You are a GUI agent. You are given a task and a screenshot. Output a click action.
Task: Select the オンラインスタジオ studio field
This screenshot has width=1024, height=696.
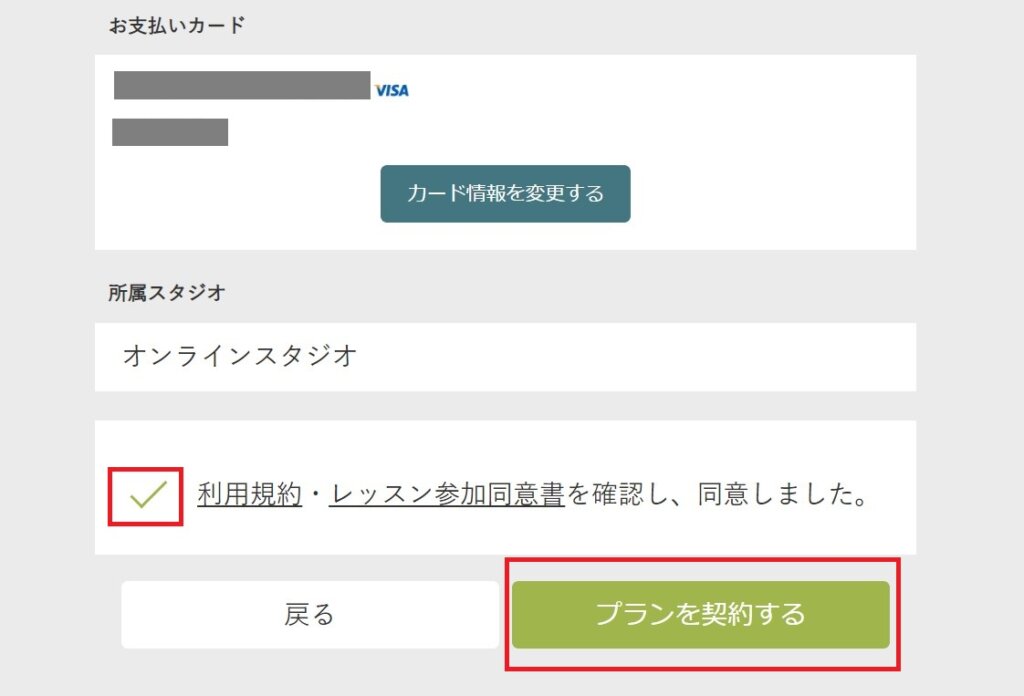505,357
